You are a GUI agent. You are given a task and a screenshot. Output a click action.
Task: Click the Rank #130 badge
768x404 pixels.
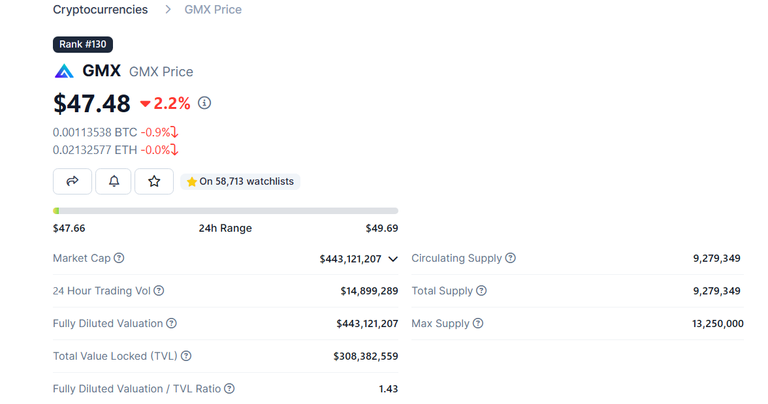pyautogui.click(x=83, y=45)
